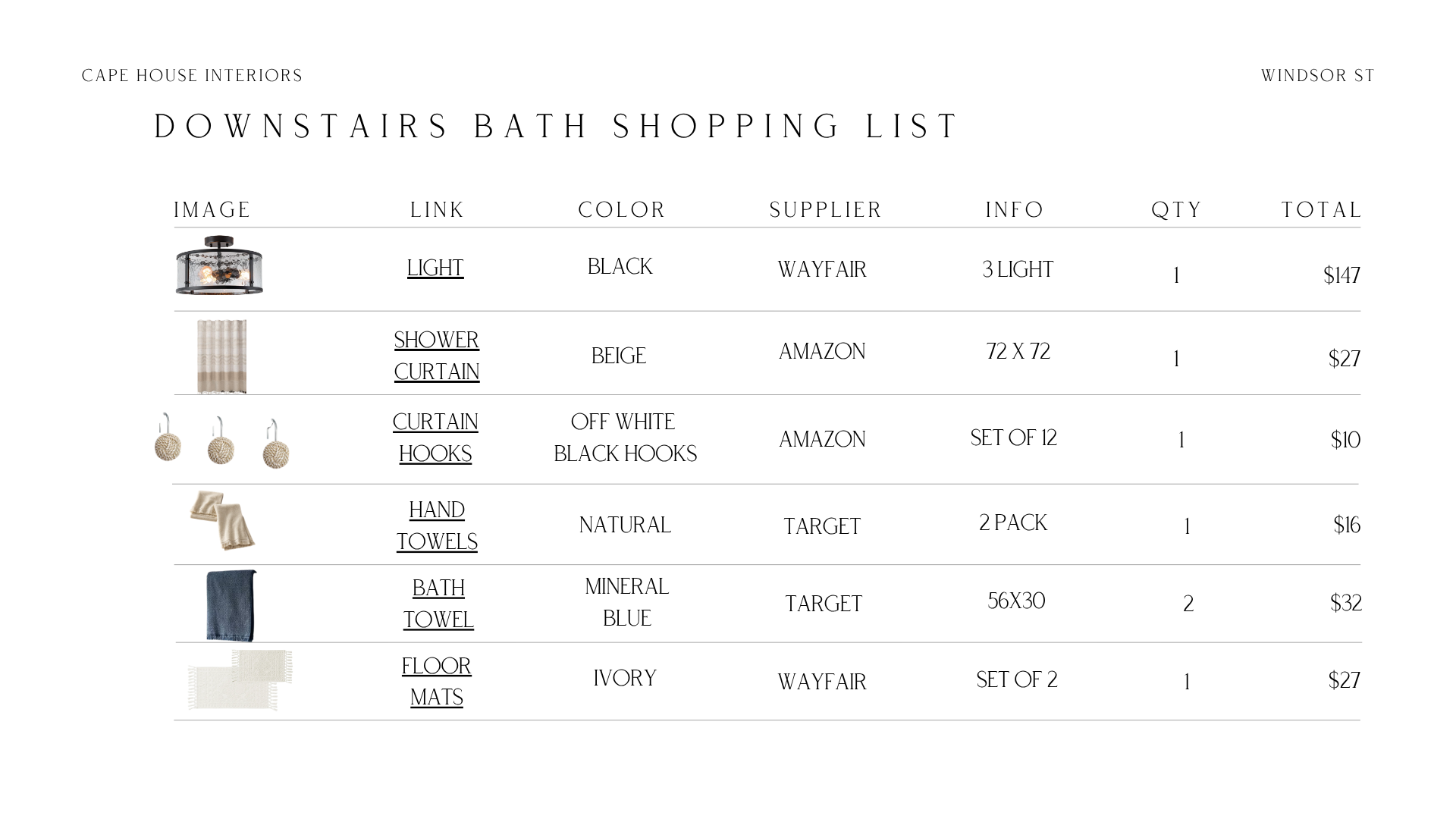Select the Cape House Interiors header text

click(x=193, y=76)
